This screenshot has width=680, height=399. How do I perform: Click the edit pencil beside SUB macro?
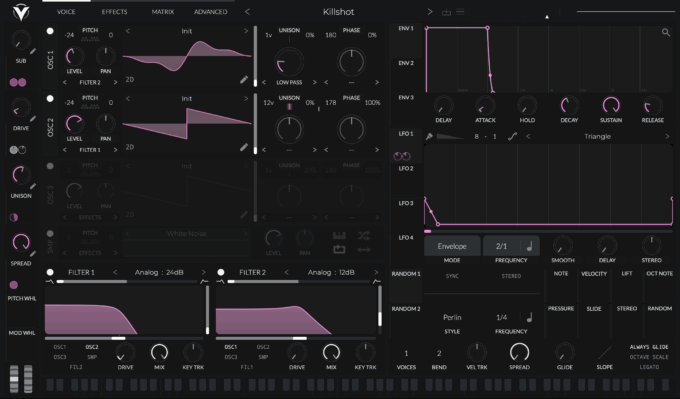coord(33,51)
